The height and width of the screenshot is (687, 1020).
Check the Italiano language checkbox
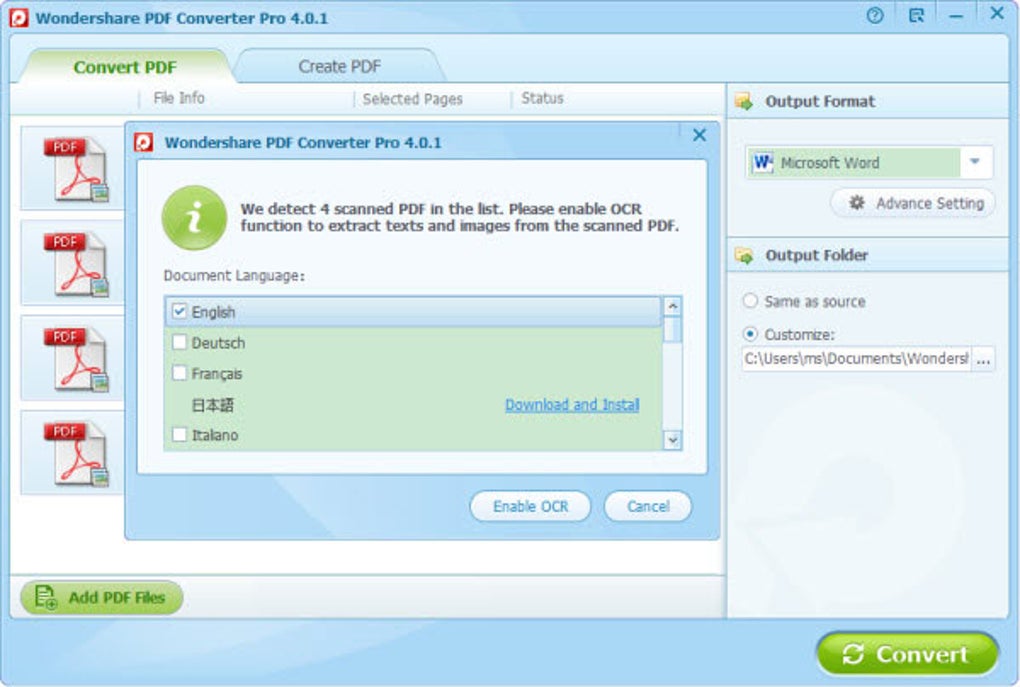tap(180, 434)
